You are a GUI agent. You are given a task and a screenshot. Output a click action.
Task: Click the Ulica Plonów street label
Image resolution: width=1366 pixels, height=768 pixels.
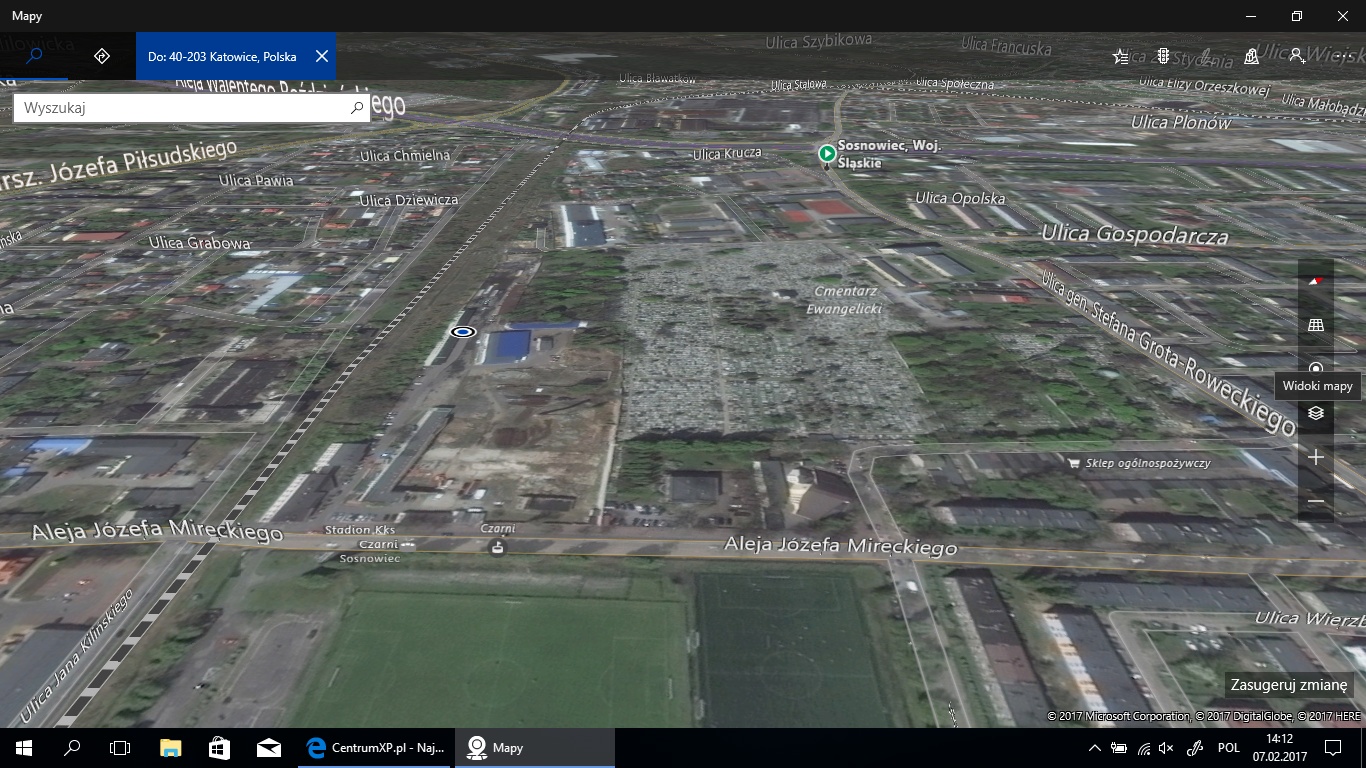click(x=1181, y=122)
